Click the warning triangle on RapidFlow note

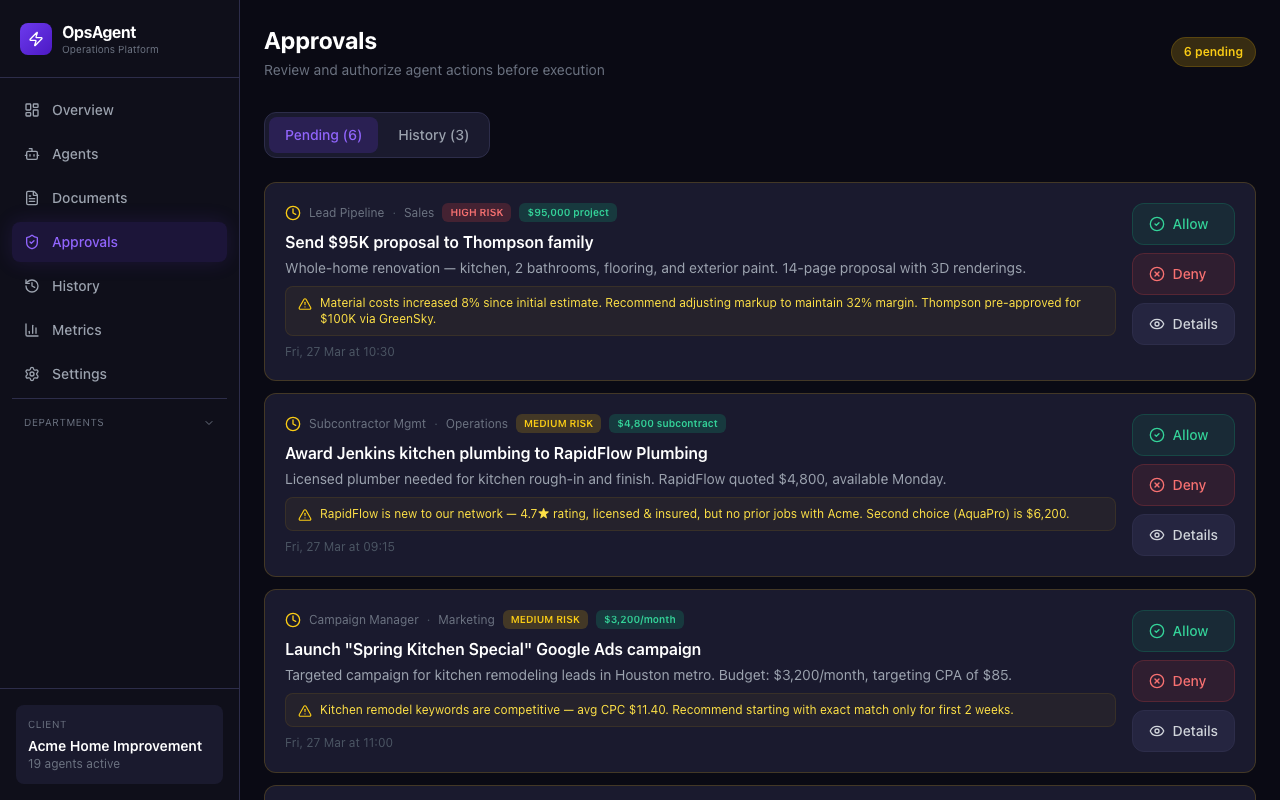pyautogui.click(x=304, y=513)
